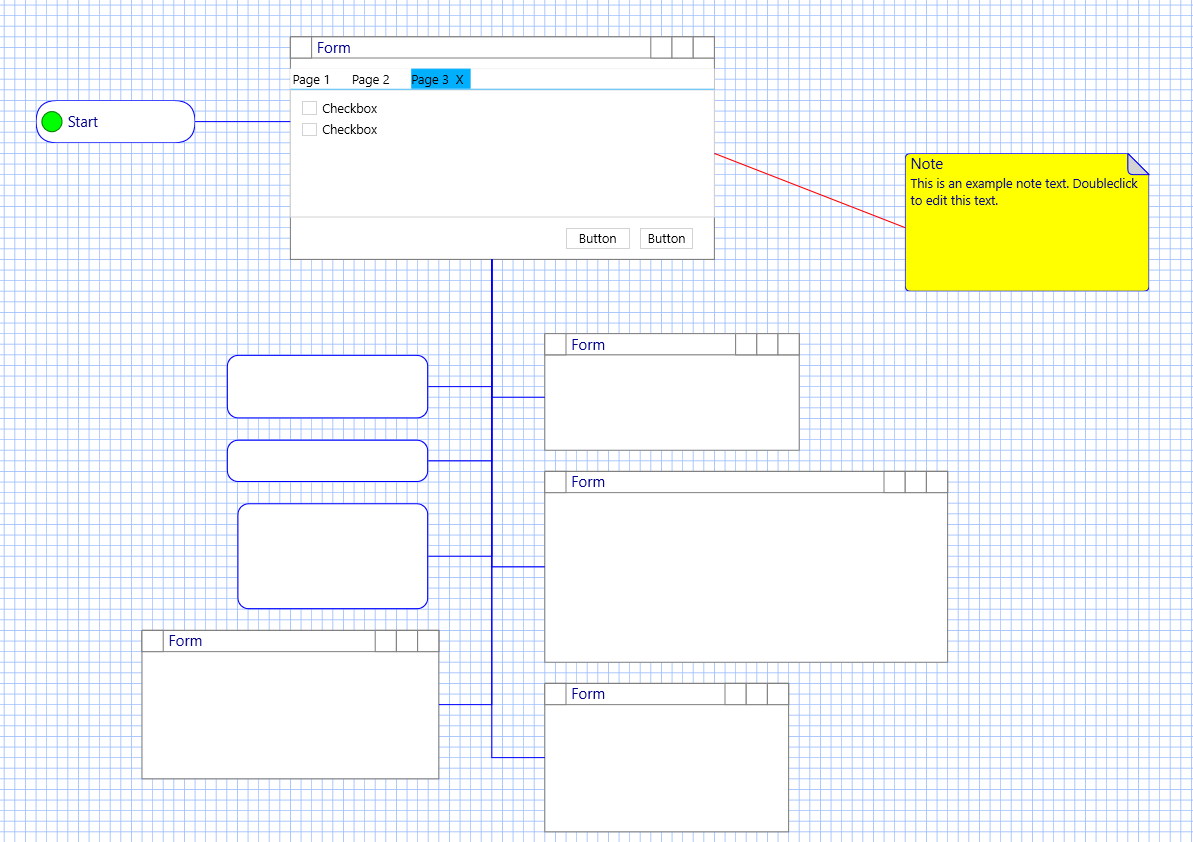Open the Page 2 tab
The width and height of the screenshot is (1193, 842).
coord(371,79)
